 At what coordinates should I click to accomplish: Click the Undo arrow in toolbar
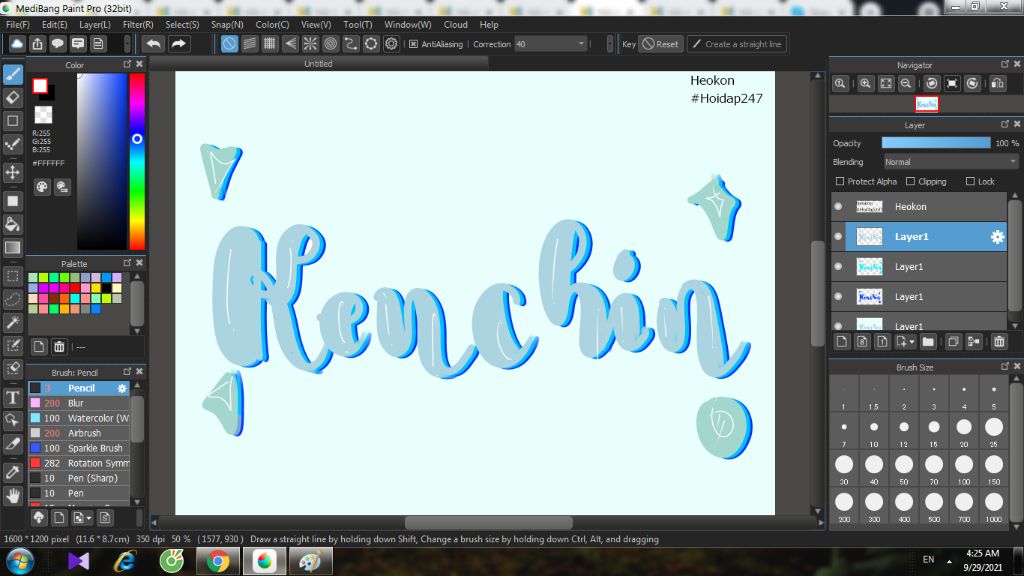point(153,44)
